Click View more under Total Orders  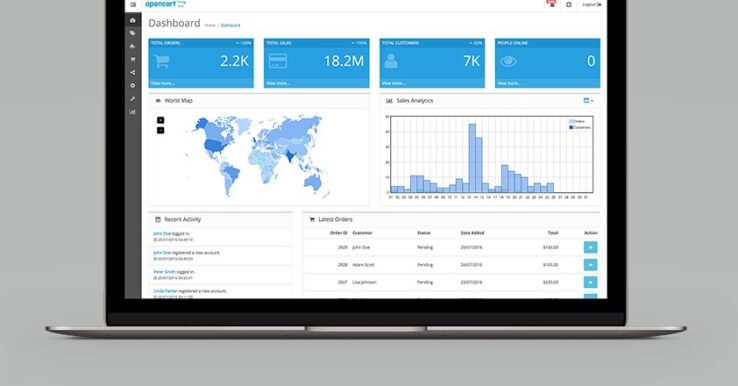(162, 83)
